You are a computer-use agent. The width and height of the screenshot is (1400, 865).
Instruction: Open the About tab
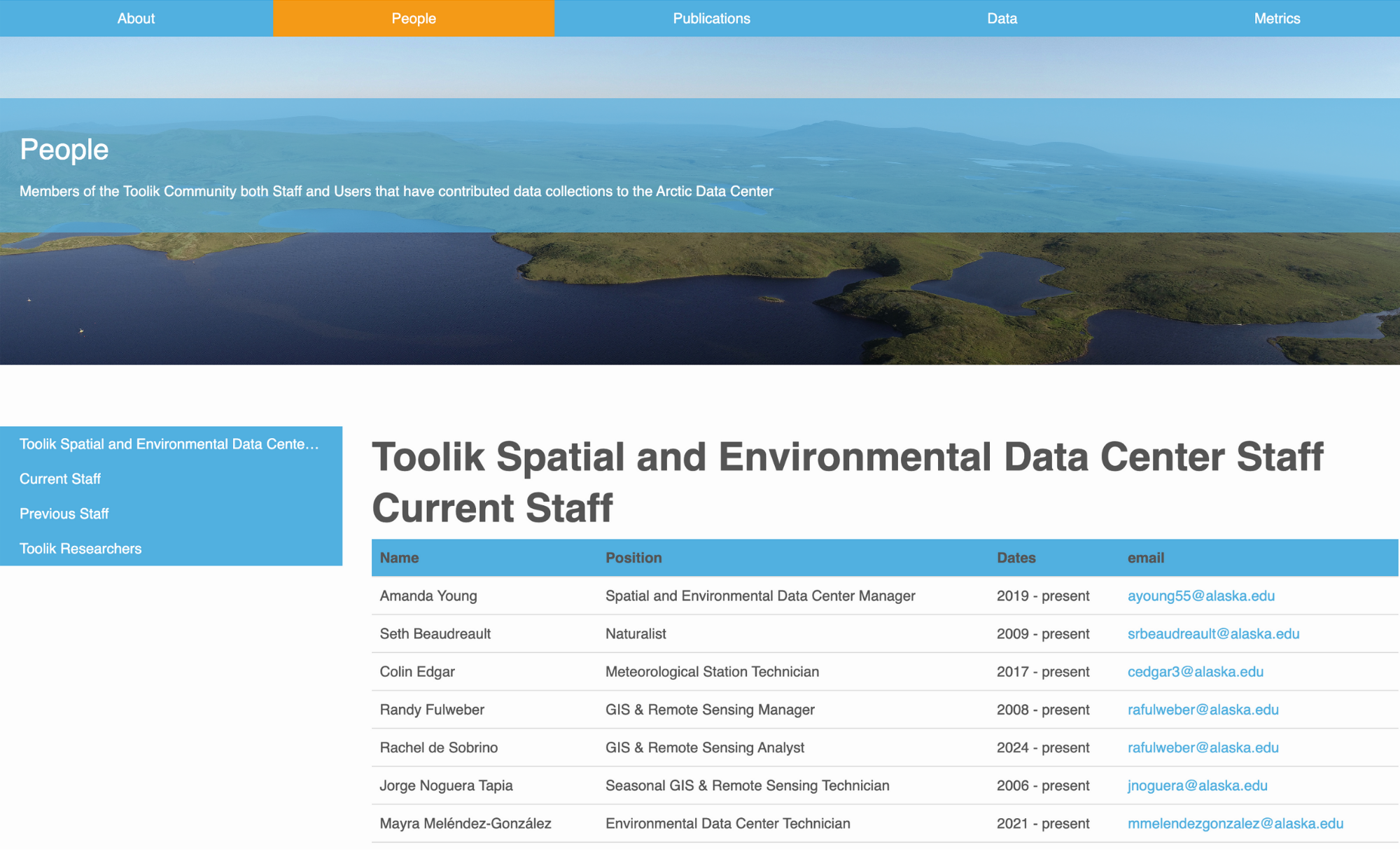tap(136, 18)
